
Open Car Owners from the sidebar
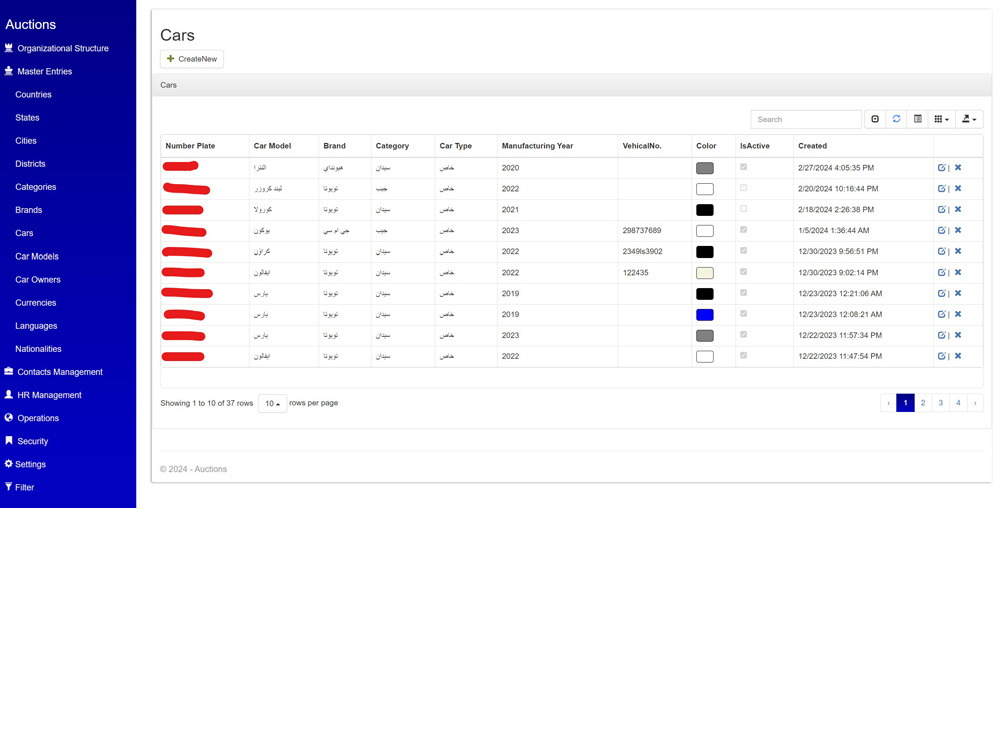pyautogui.click(x=38, y=279)
